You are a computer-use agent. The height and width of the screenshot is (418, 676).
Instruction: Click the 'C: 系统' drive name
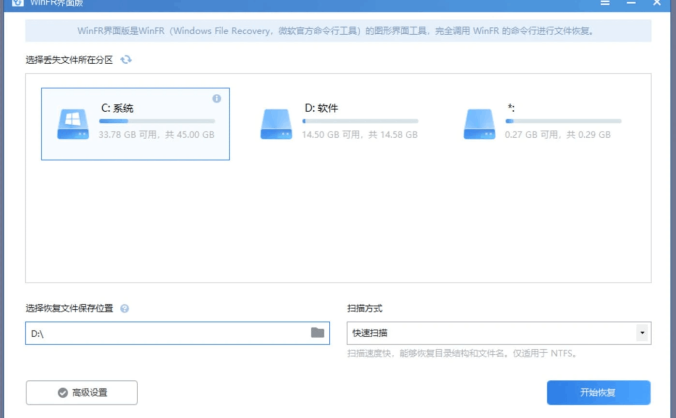(117, 108)
